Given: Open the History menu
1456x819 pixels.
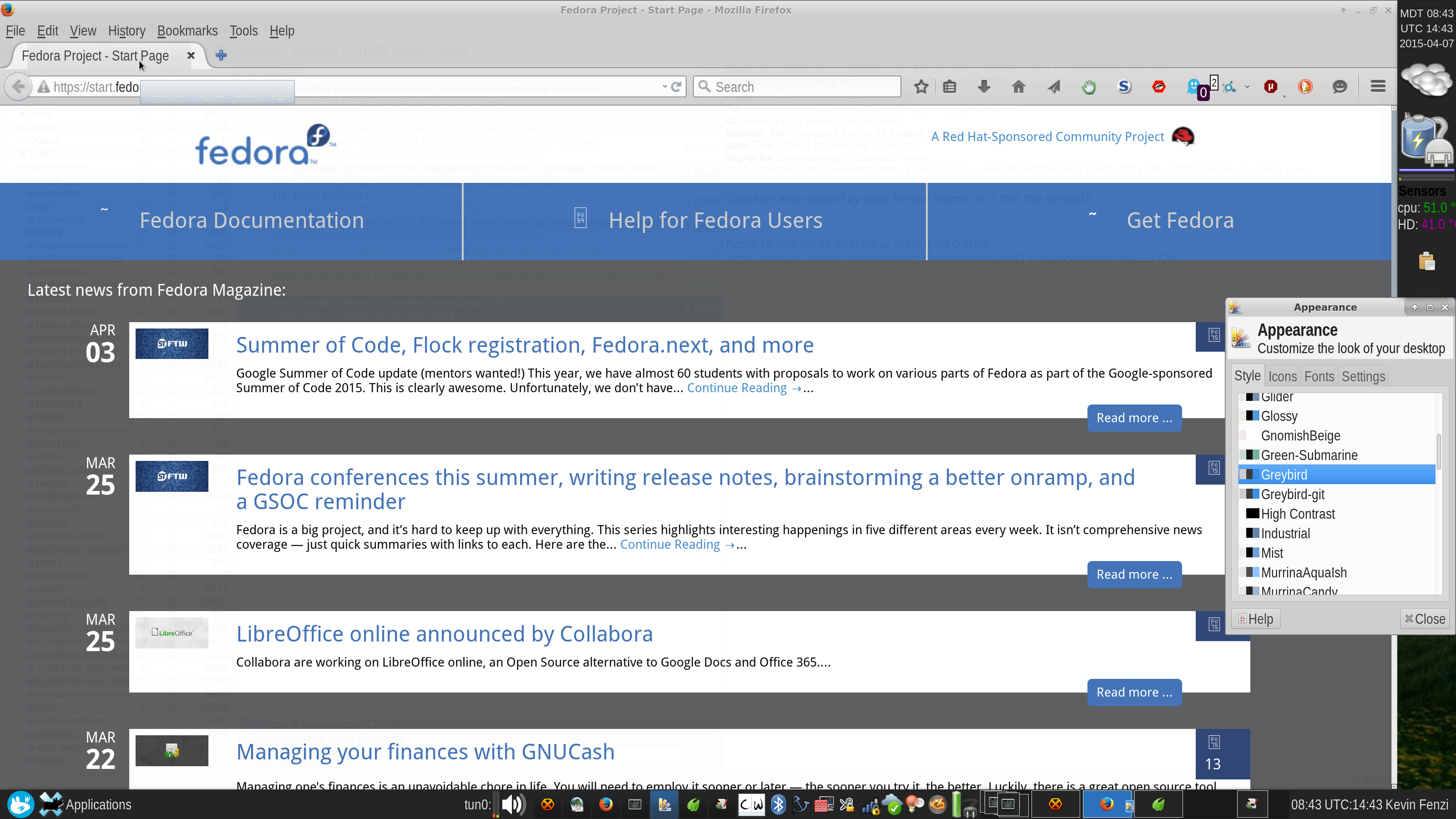Looking at the screenshot, I should coord(126,30).
